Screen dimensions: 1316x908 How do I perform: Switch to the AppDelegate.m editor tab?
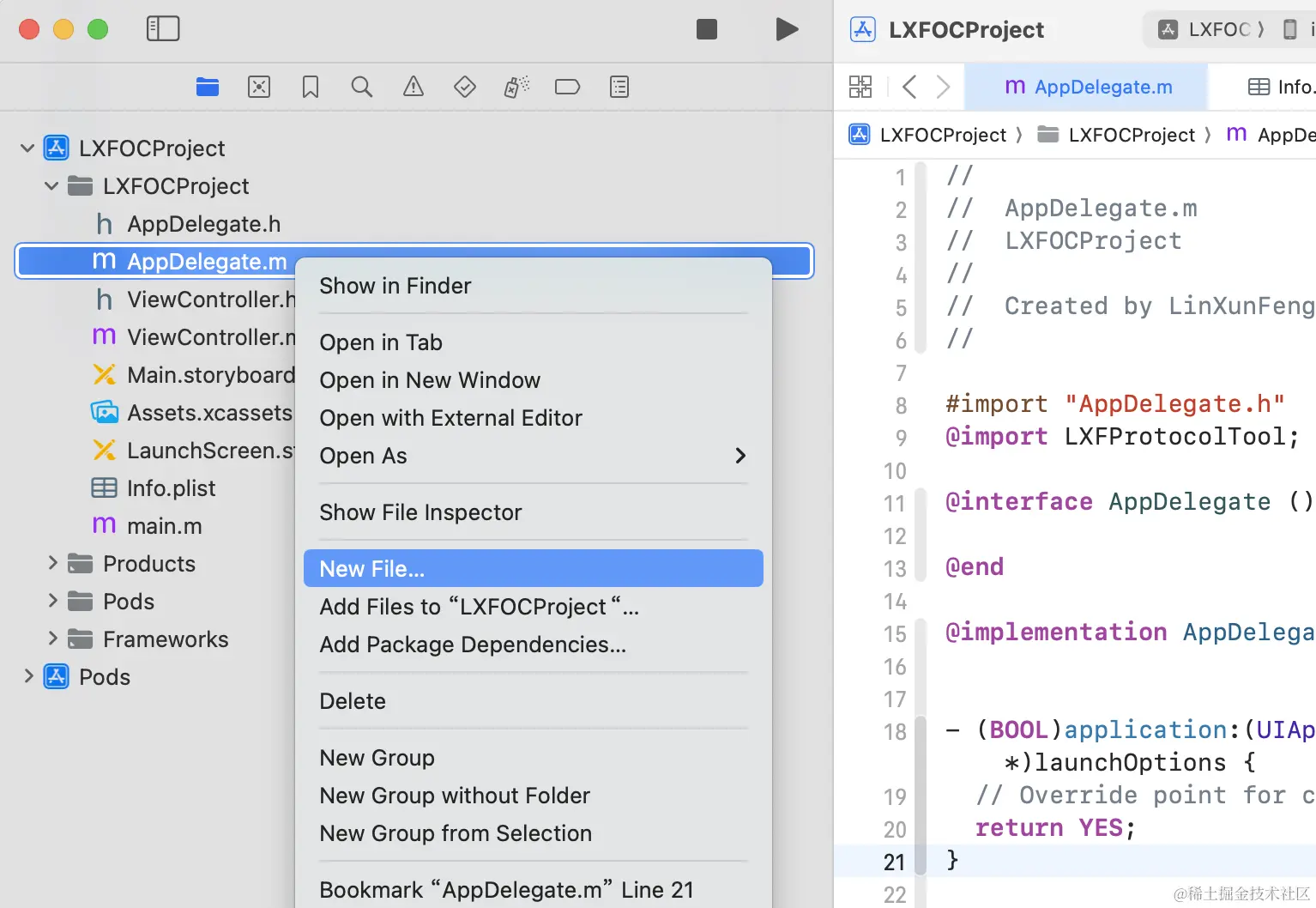coord(1087,87)
